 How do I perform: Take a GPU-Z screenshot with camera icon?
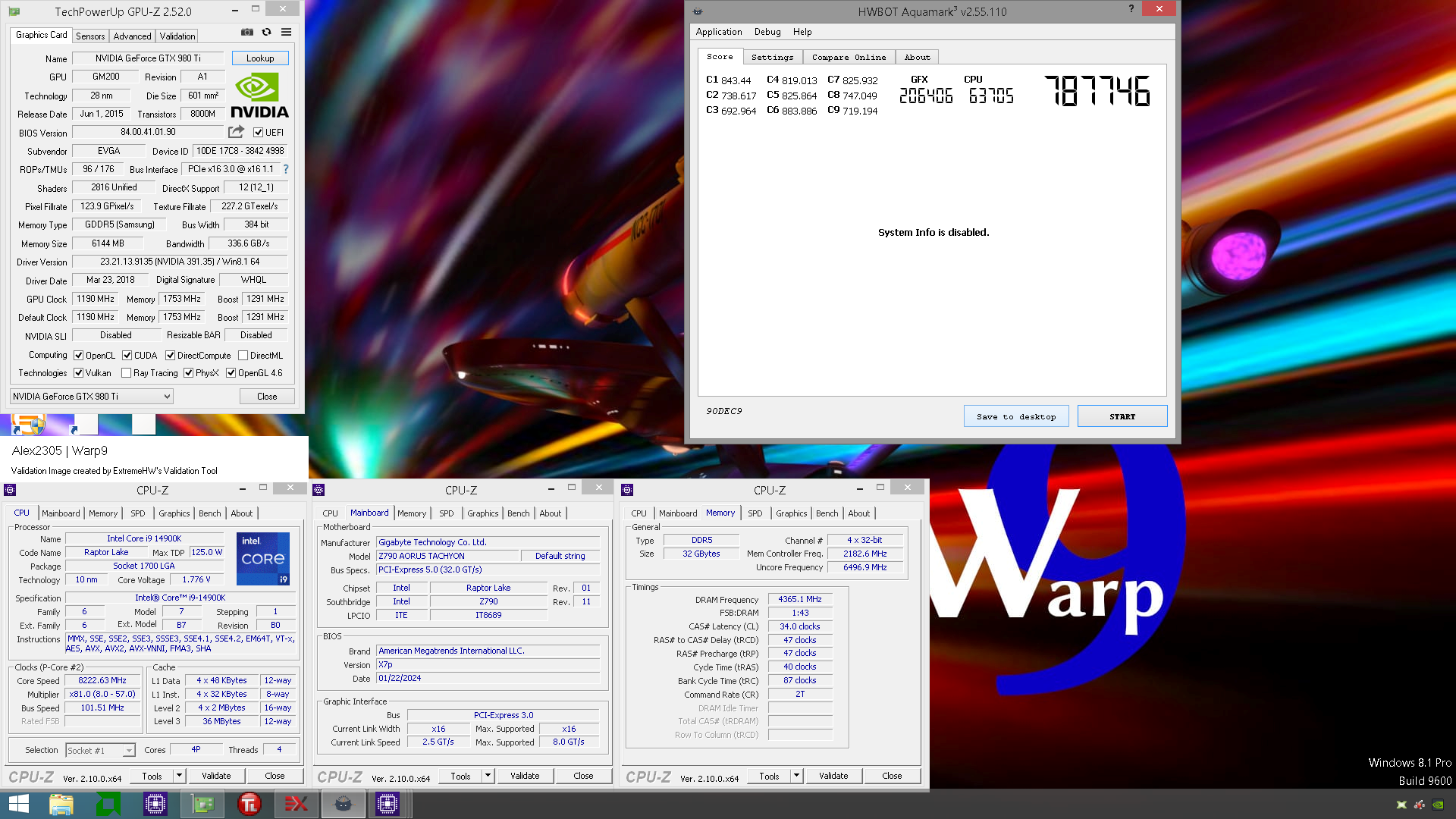click(247, 33)
